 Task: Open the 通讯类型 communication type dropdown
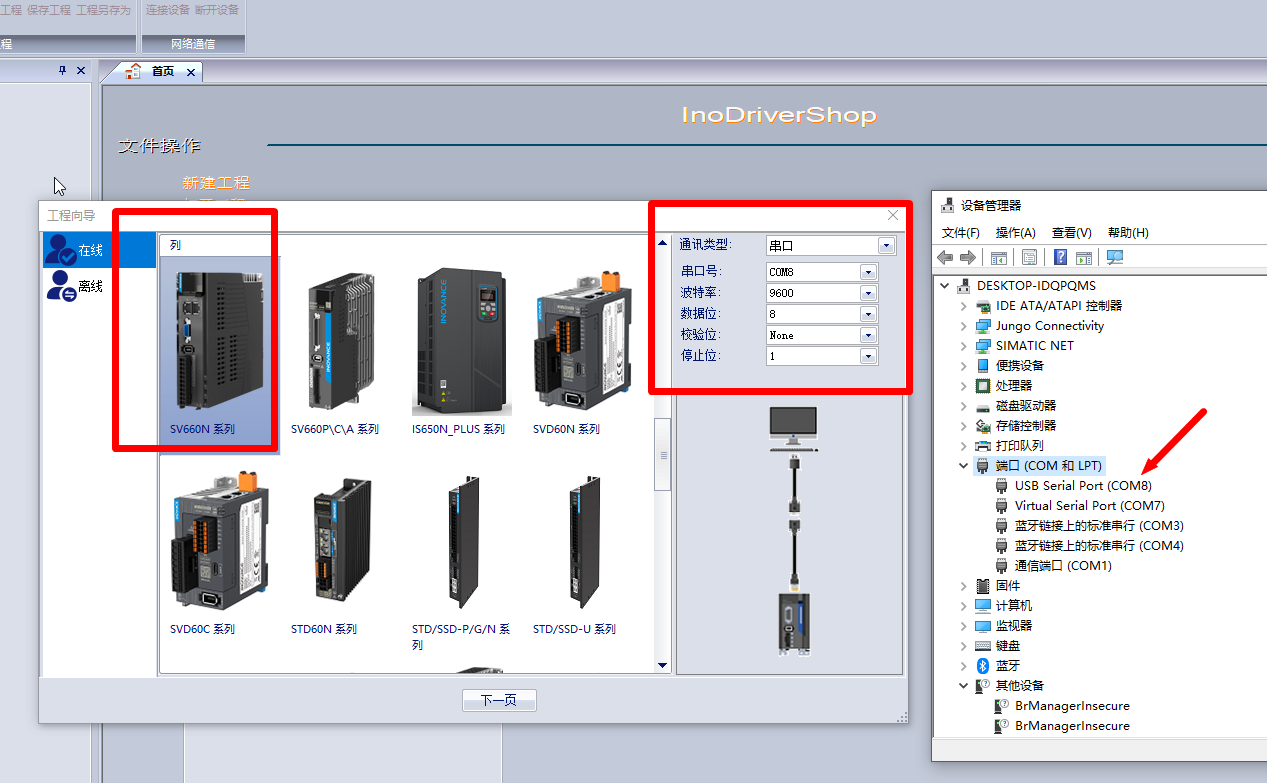coord(885,246)
